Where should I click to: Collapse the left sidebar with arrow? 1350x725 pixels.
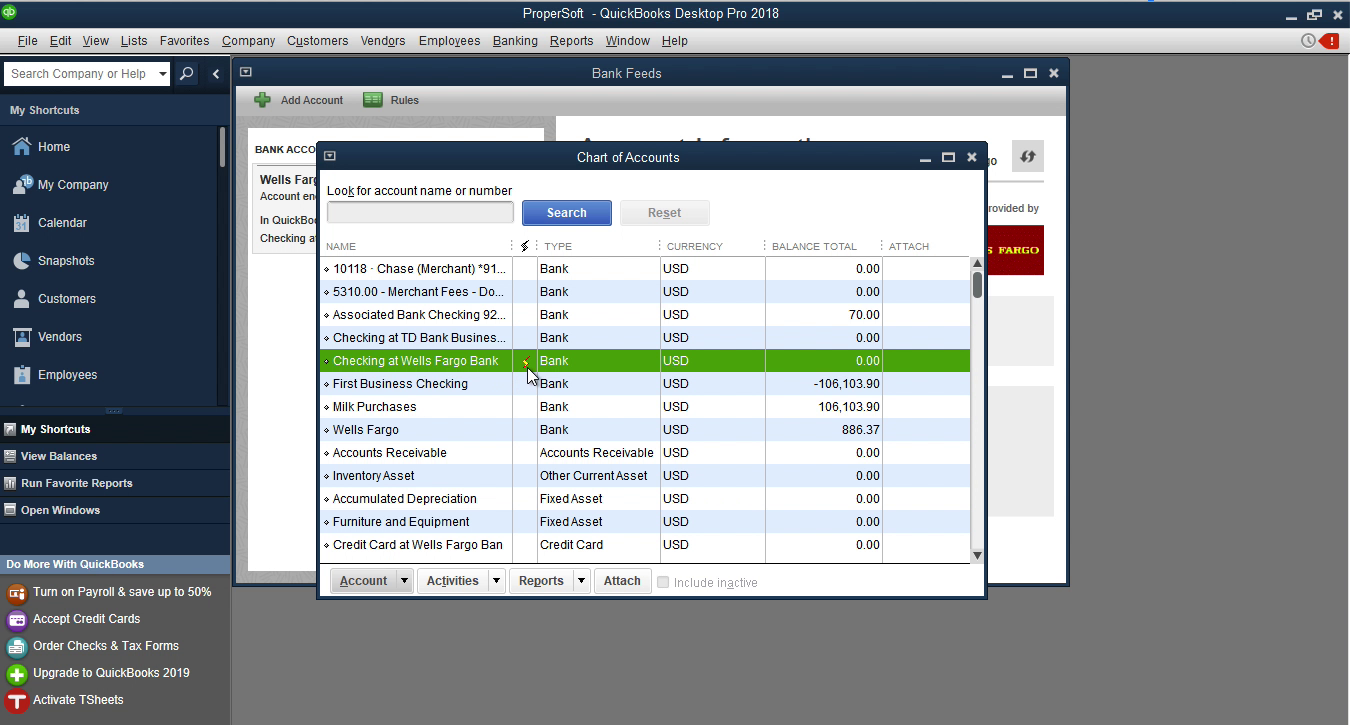pos(215,74)
